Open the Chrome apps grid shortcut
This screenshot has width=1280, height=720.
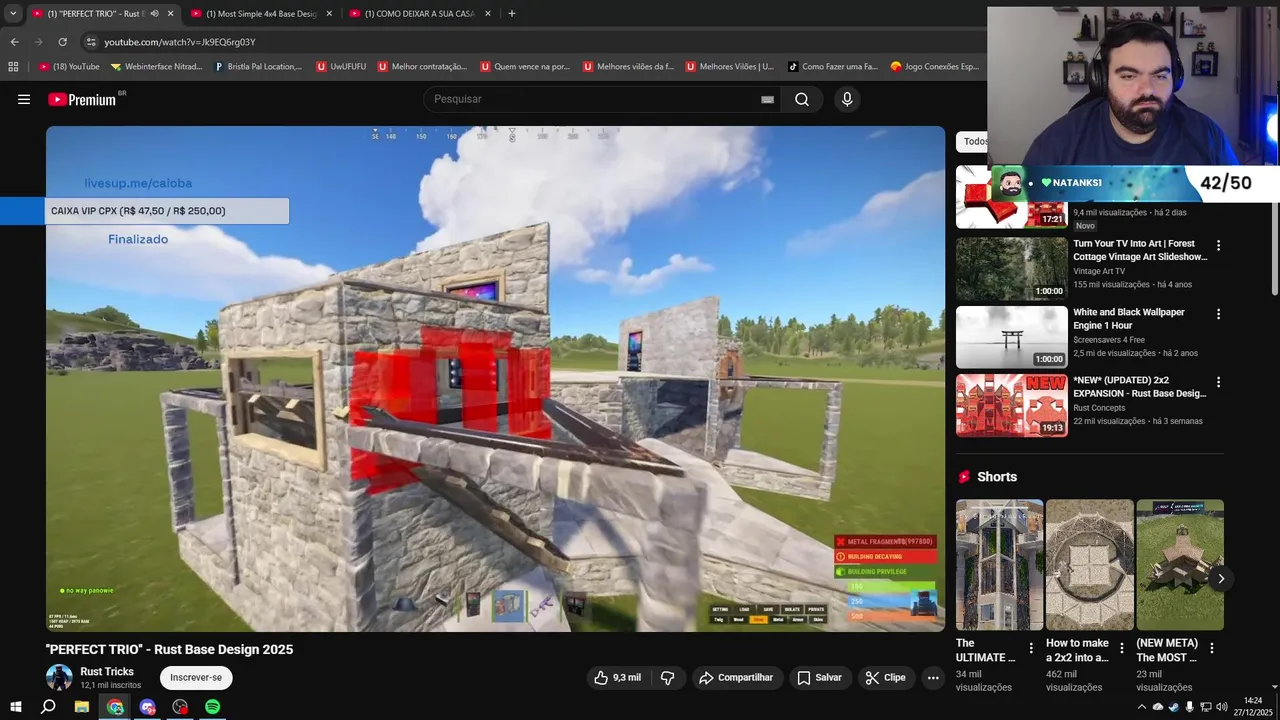(x=13, y=67)
